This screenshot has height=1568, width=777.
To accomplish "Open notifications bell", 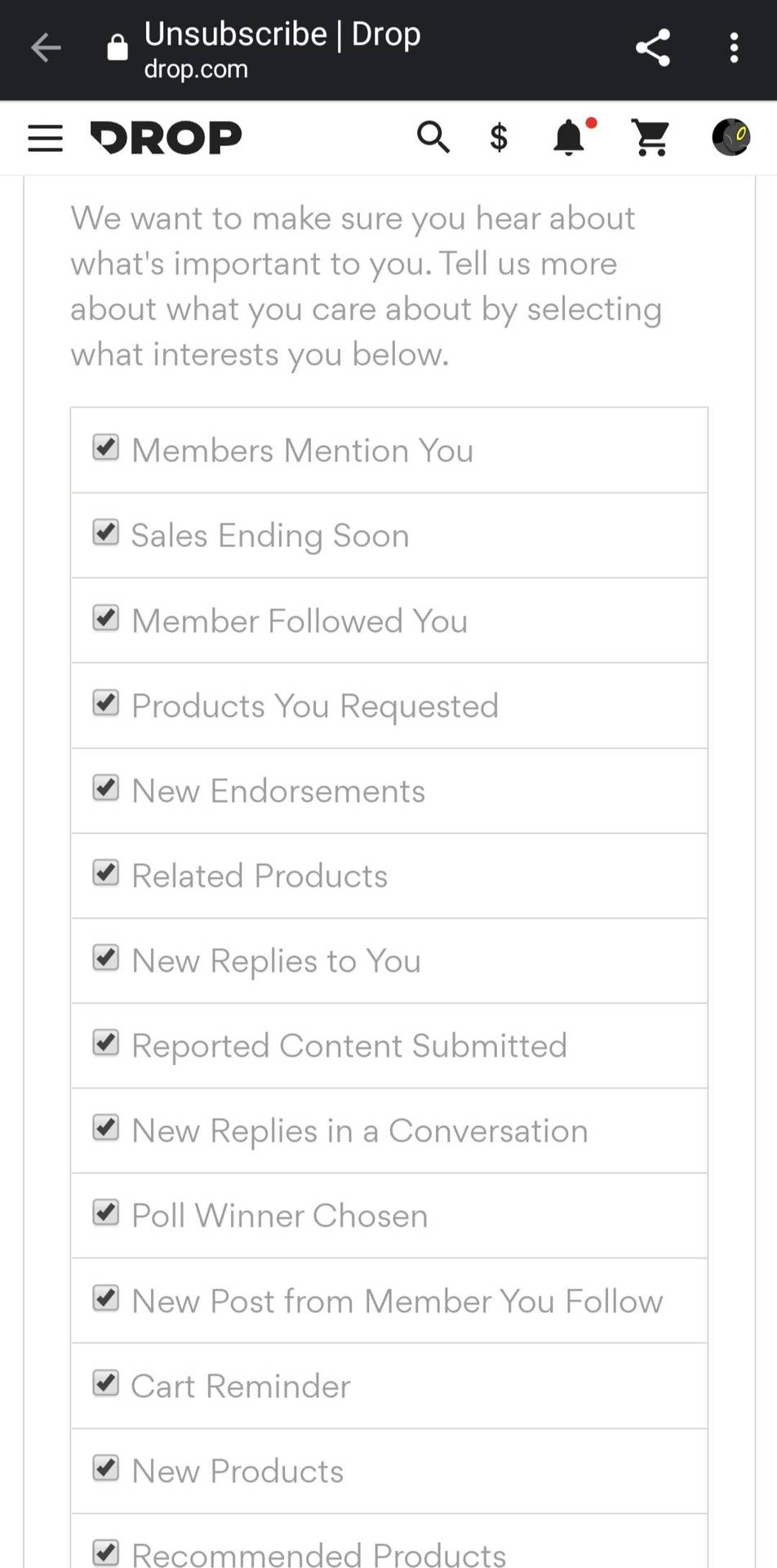I will [x=570, y=137].
